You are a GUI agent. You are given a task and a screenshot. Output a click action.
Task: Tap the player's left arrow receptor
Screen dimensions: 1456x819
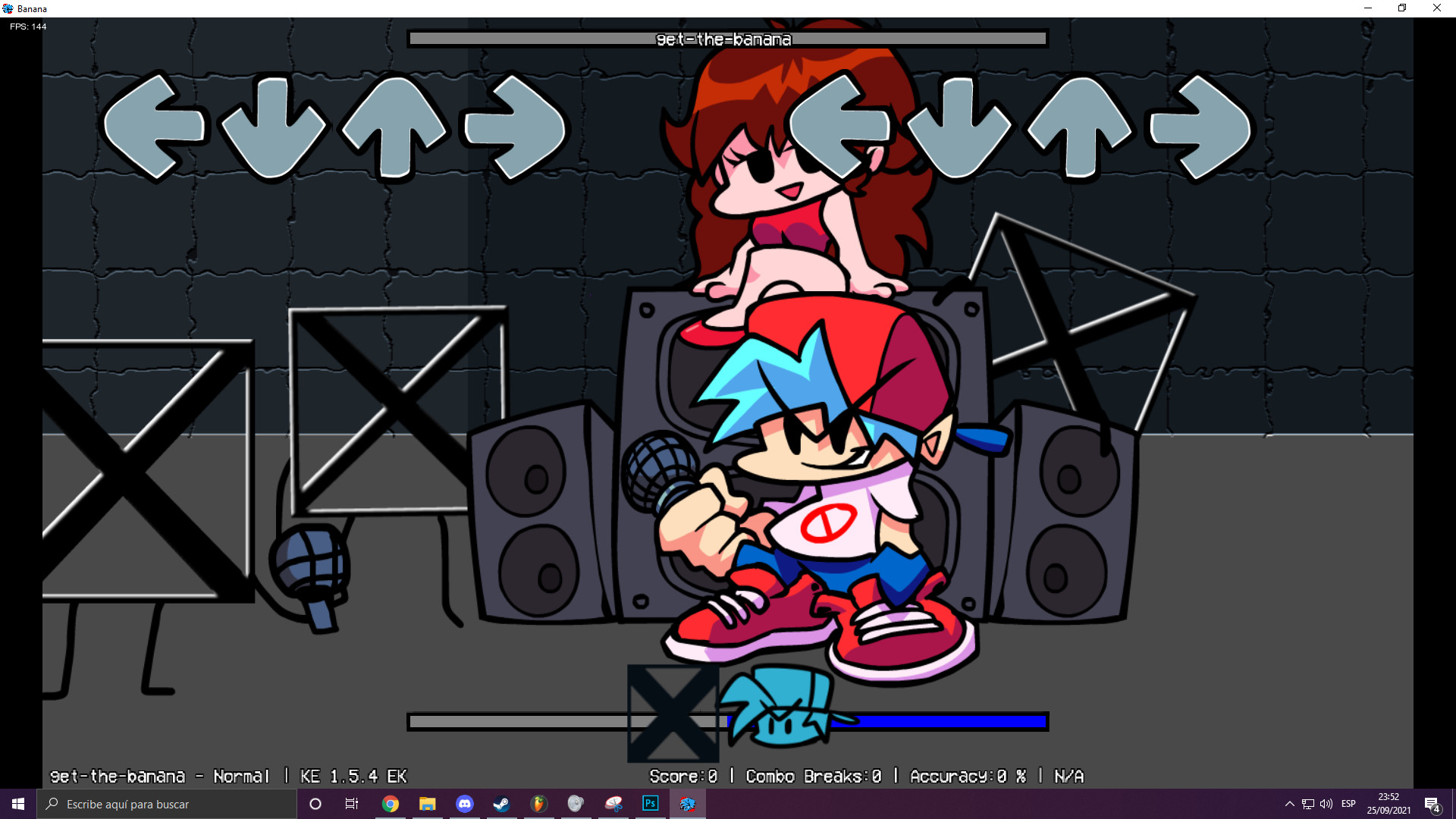click(839, 127)
